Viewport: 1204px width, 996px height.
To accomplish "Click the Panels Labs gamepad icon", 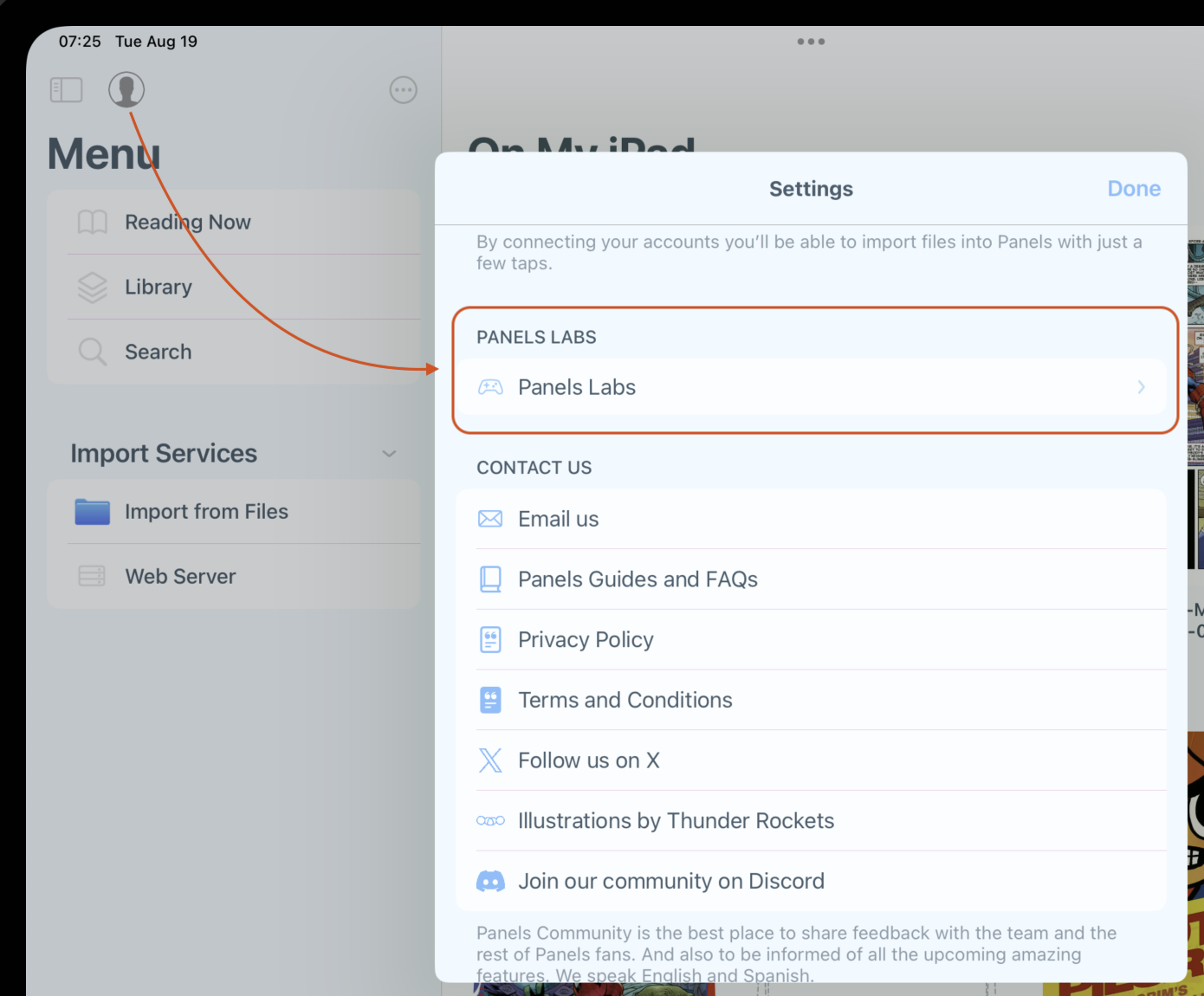I will click(x=490, y=387).
